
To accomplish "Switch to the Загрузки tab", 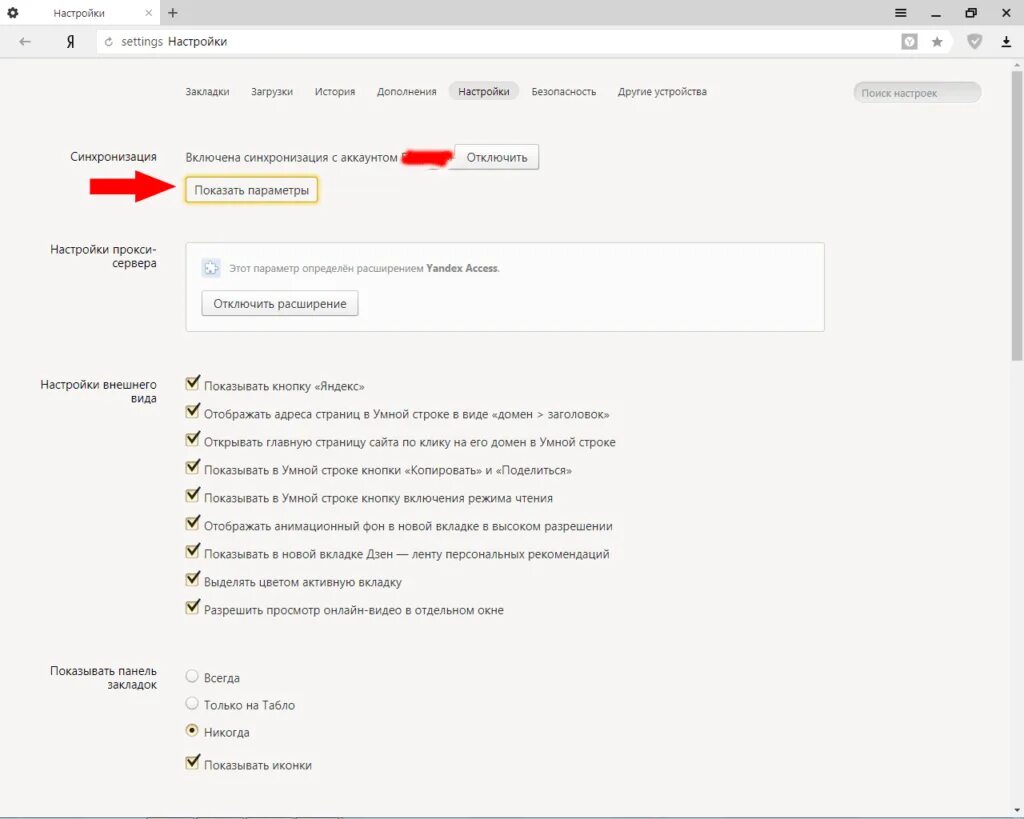I will point(272,91).
